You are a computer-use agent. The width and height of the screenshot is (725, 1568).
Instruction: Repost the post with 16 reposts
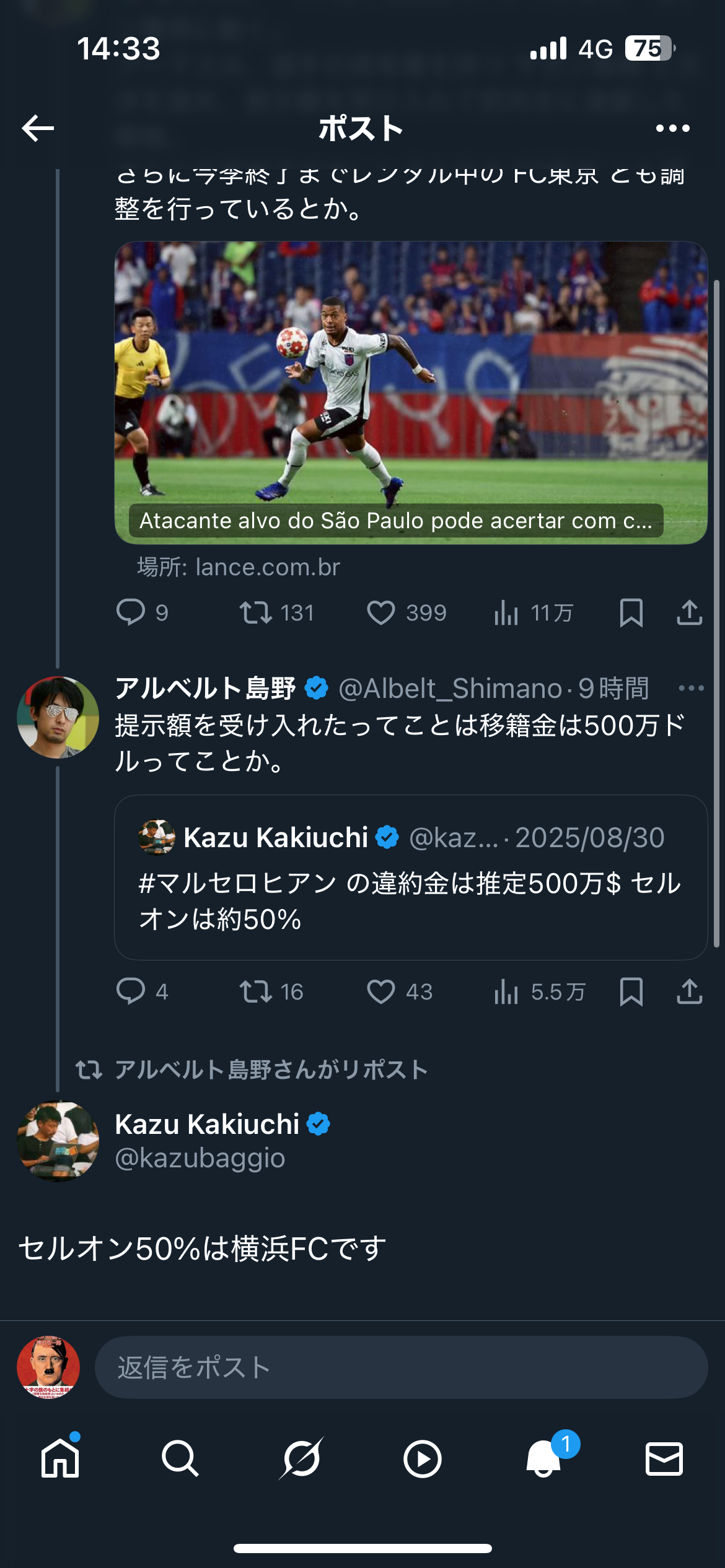[x=255, y=991]
